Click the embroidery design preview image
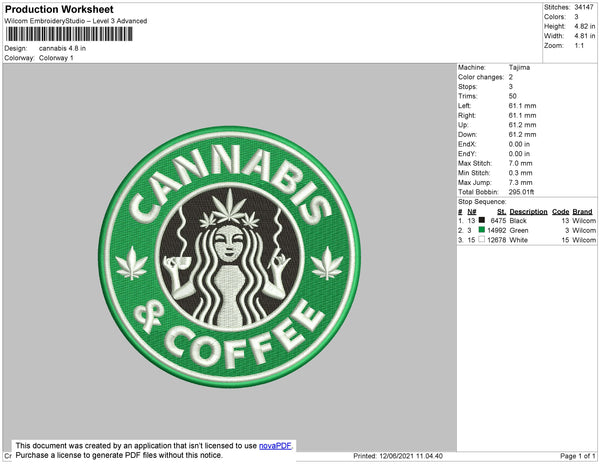This screenshot has width=600, height=464. coord(230,257)
